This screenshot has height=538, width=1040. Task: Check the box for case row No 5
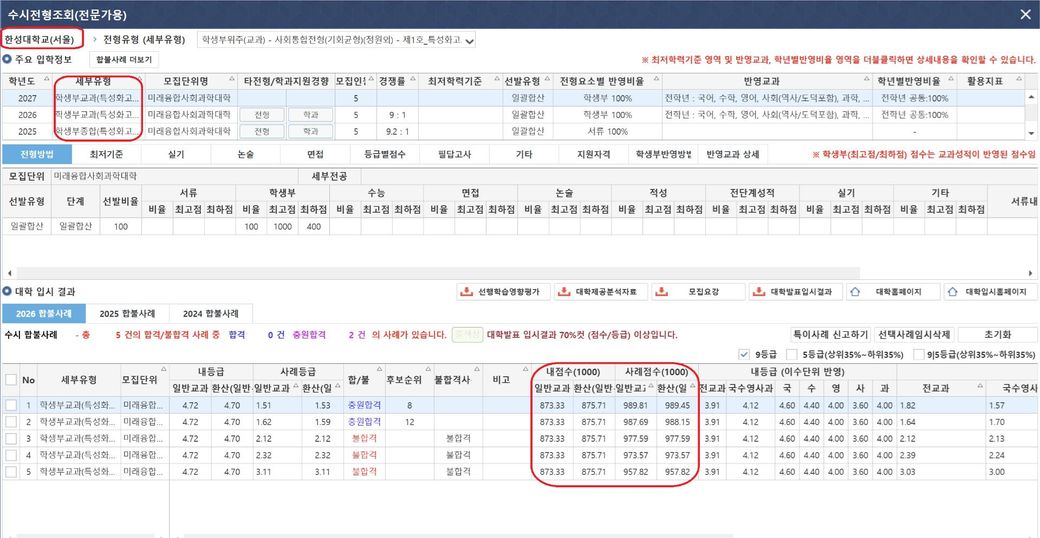pos(11,472)
